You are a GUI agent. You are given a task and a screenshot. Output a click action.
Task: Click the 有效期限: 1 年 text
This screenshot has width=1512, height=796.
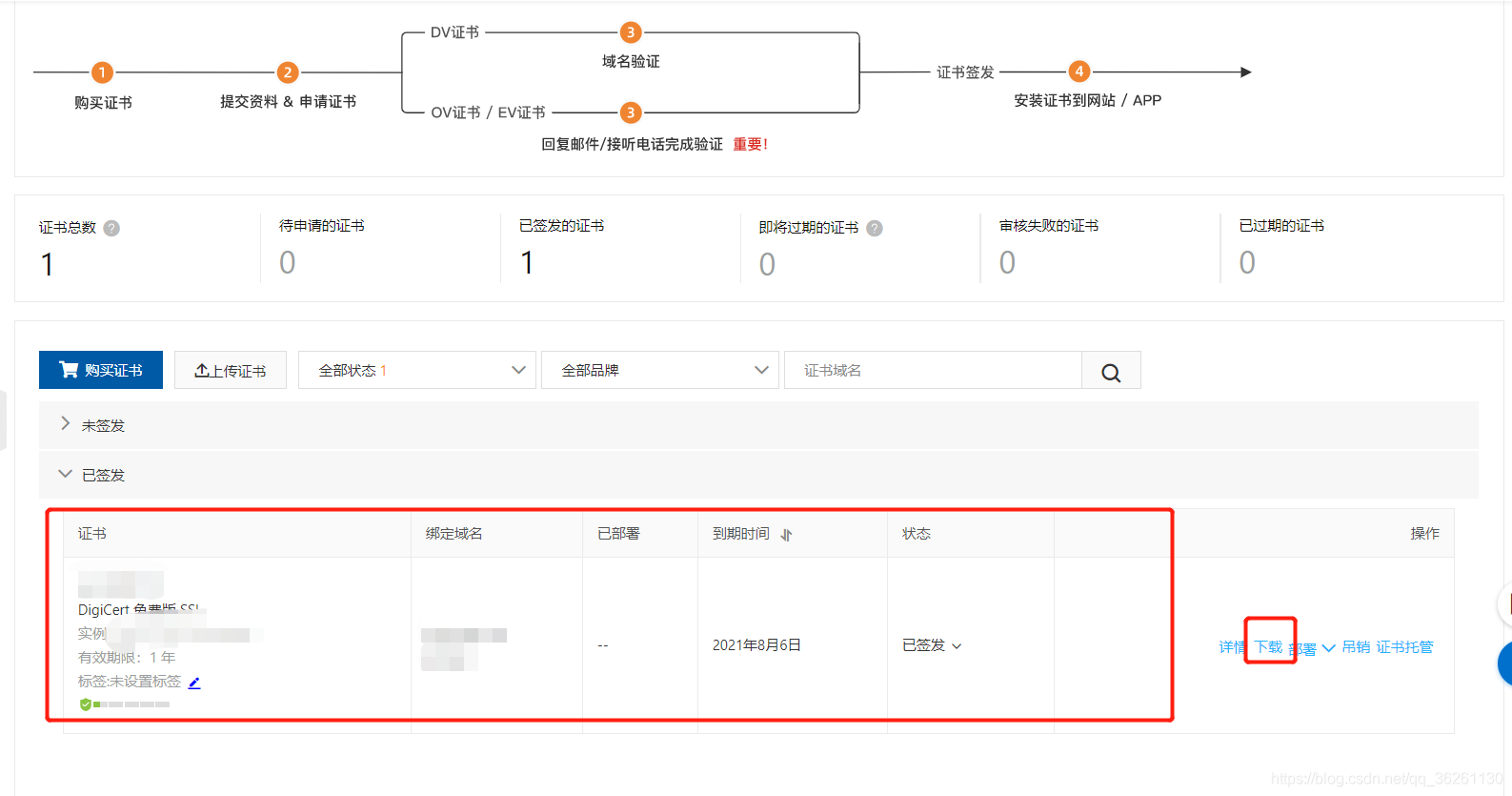click(x=127, y=658)
